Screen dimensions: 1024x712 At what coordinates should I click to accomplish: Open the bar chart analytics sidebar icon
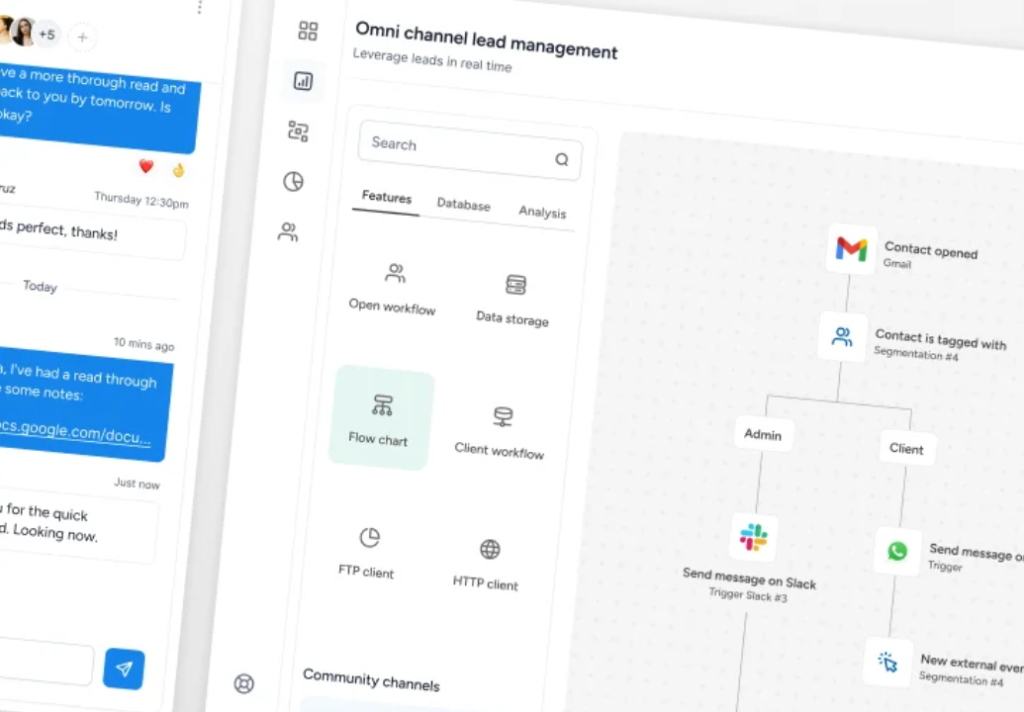[x=303, y=81]
